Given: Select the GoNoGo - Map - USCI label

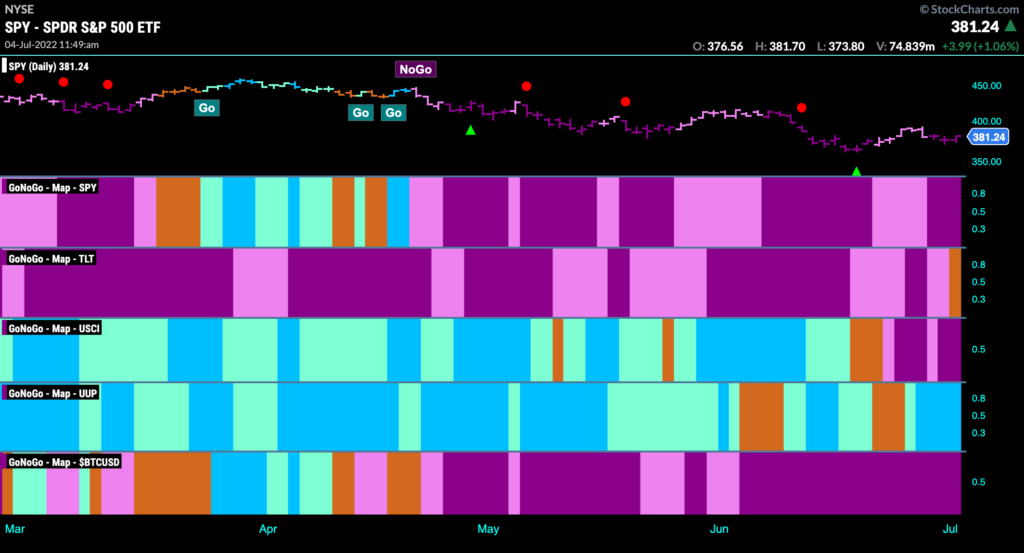Looking at the screenshot, I should pos(54,328).
